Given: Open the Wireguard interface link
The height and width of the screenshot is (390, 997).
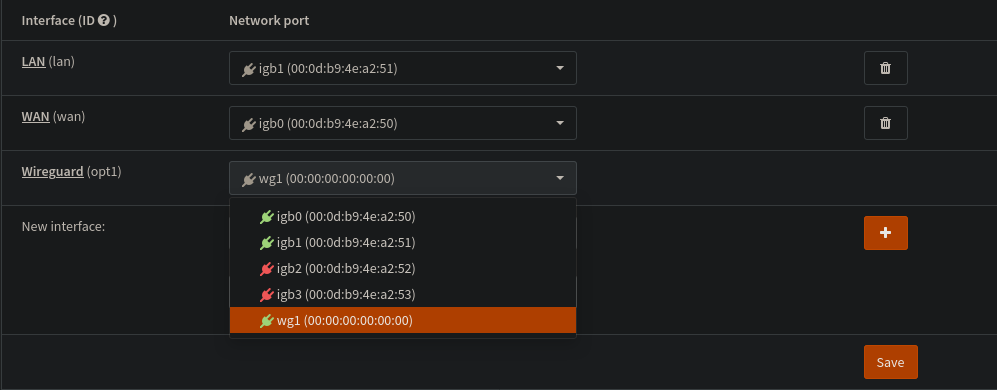Looking at the screenshot, I should click(x=53, y=172).
